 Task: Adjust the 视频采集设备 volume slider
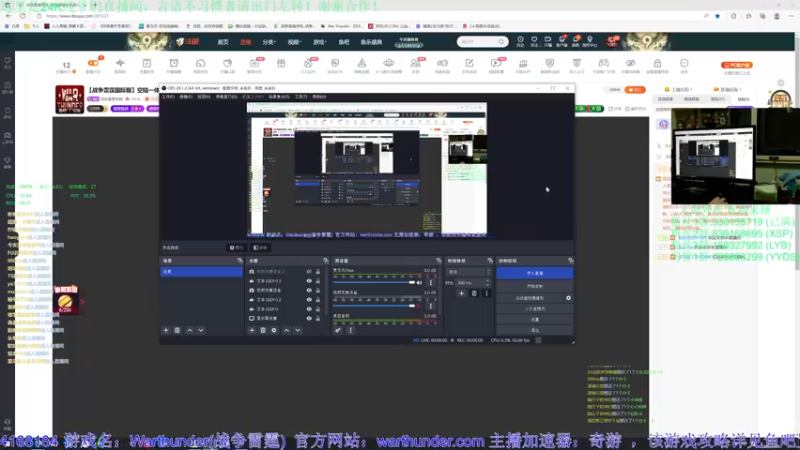(374, 306)
